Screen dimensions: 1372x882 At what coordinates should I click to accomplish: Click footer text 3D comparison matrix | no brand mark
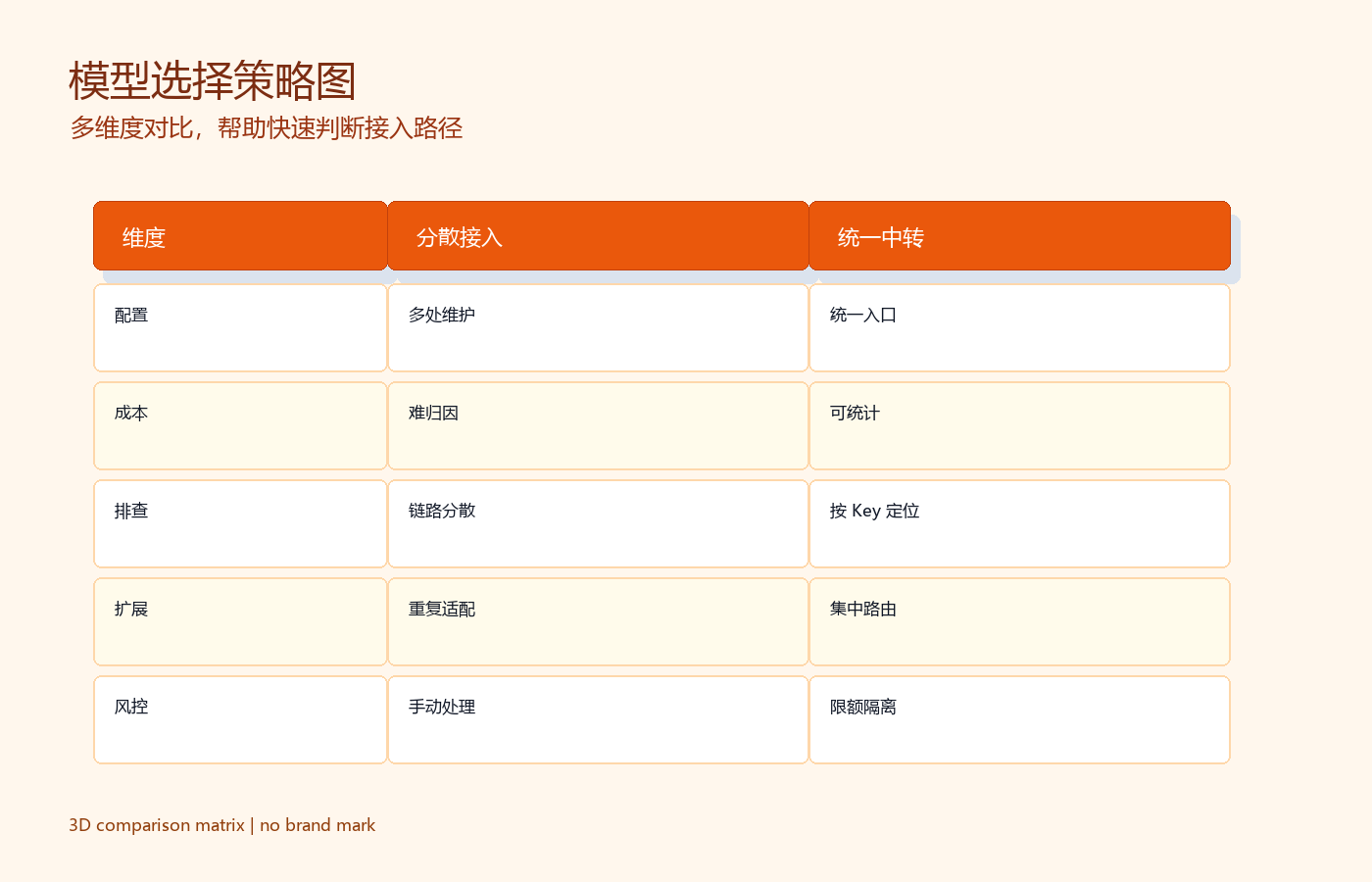222,825
